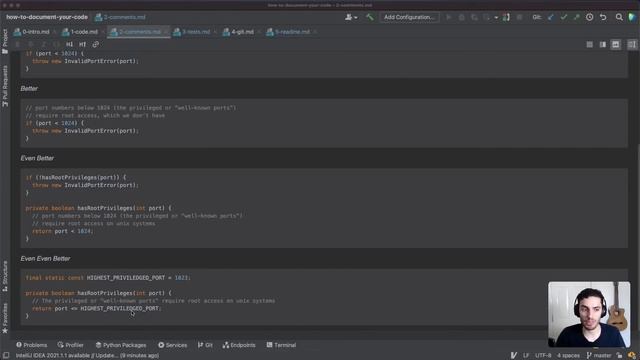Click the tool window quick access icon

[x=6, y=356]
